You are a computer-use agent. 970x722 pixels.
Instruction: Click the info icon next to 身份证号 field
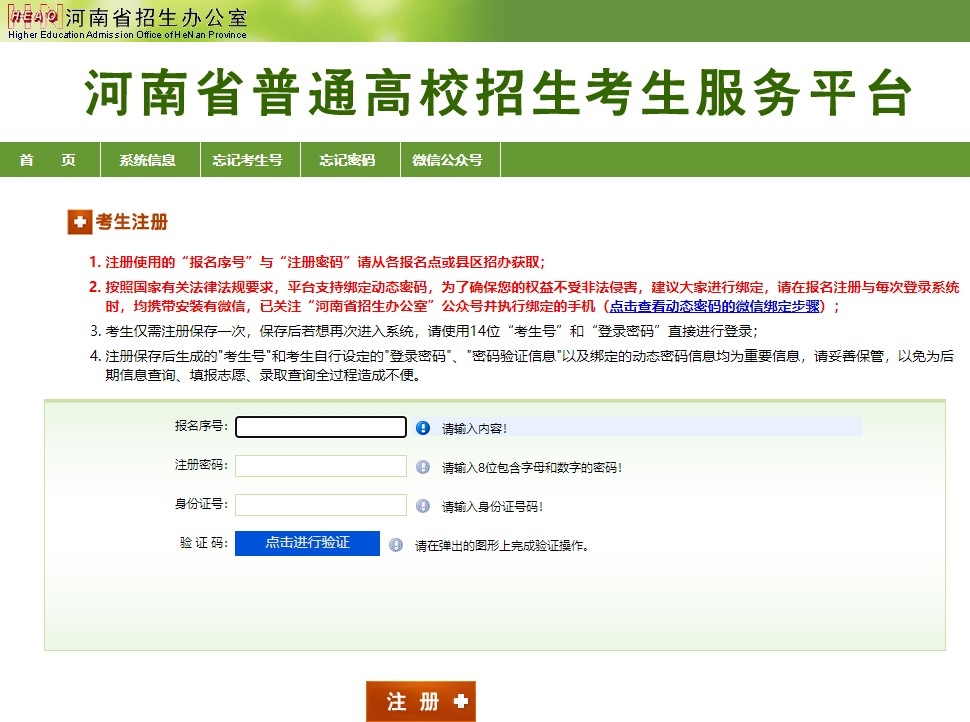(423, 506)
